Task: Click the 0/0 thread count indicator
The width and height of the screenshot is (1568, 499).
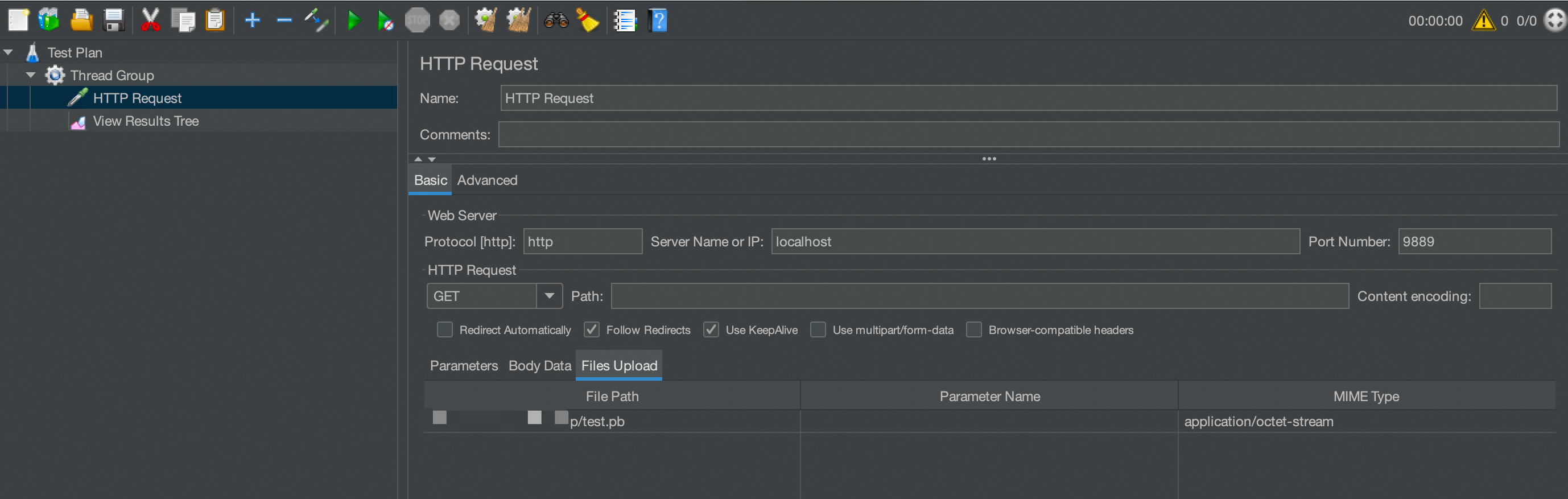Action: (1526, 20)
